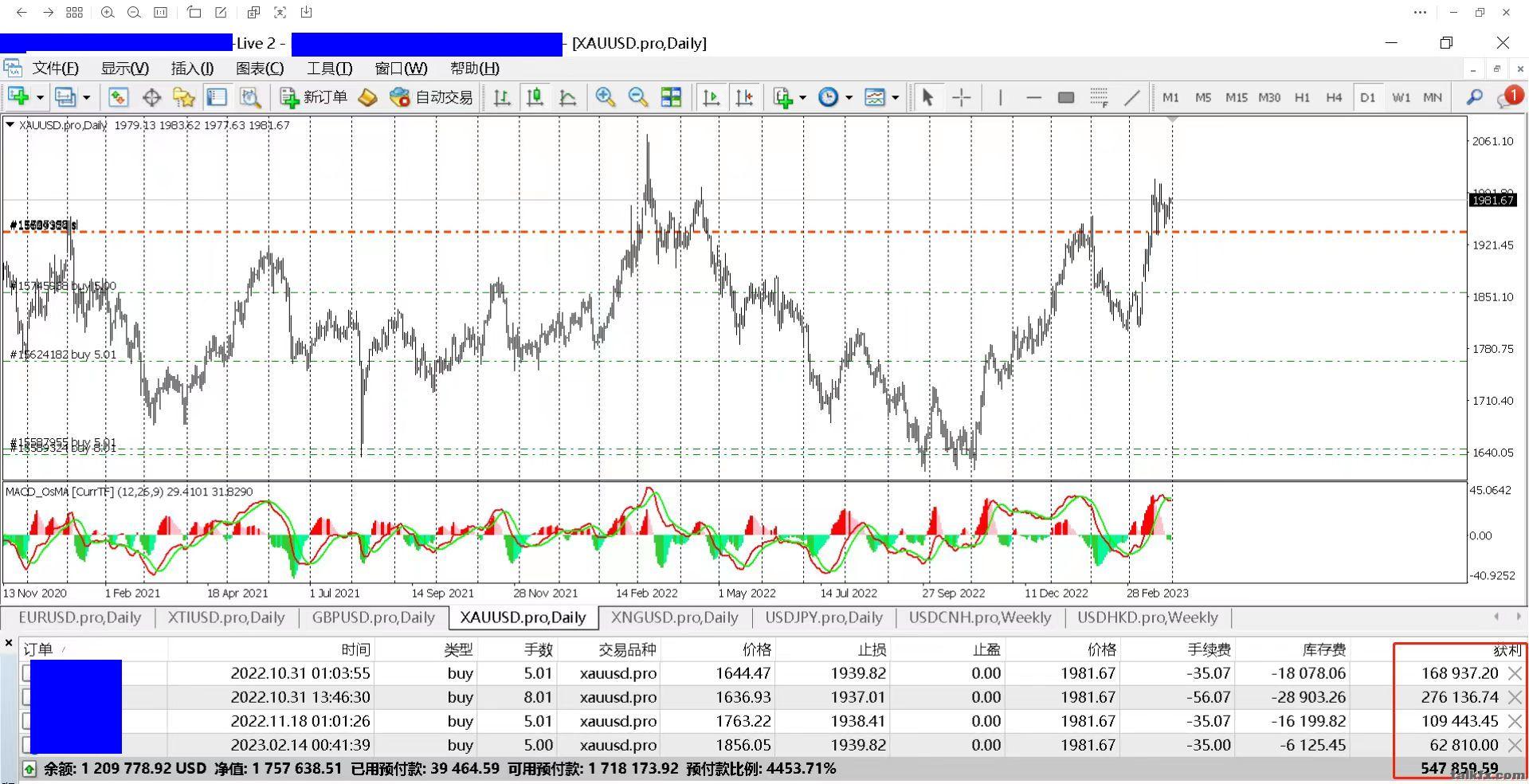Open the MetaEditor gold book icon

[367, 97]
